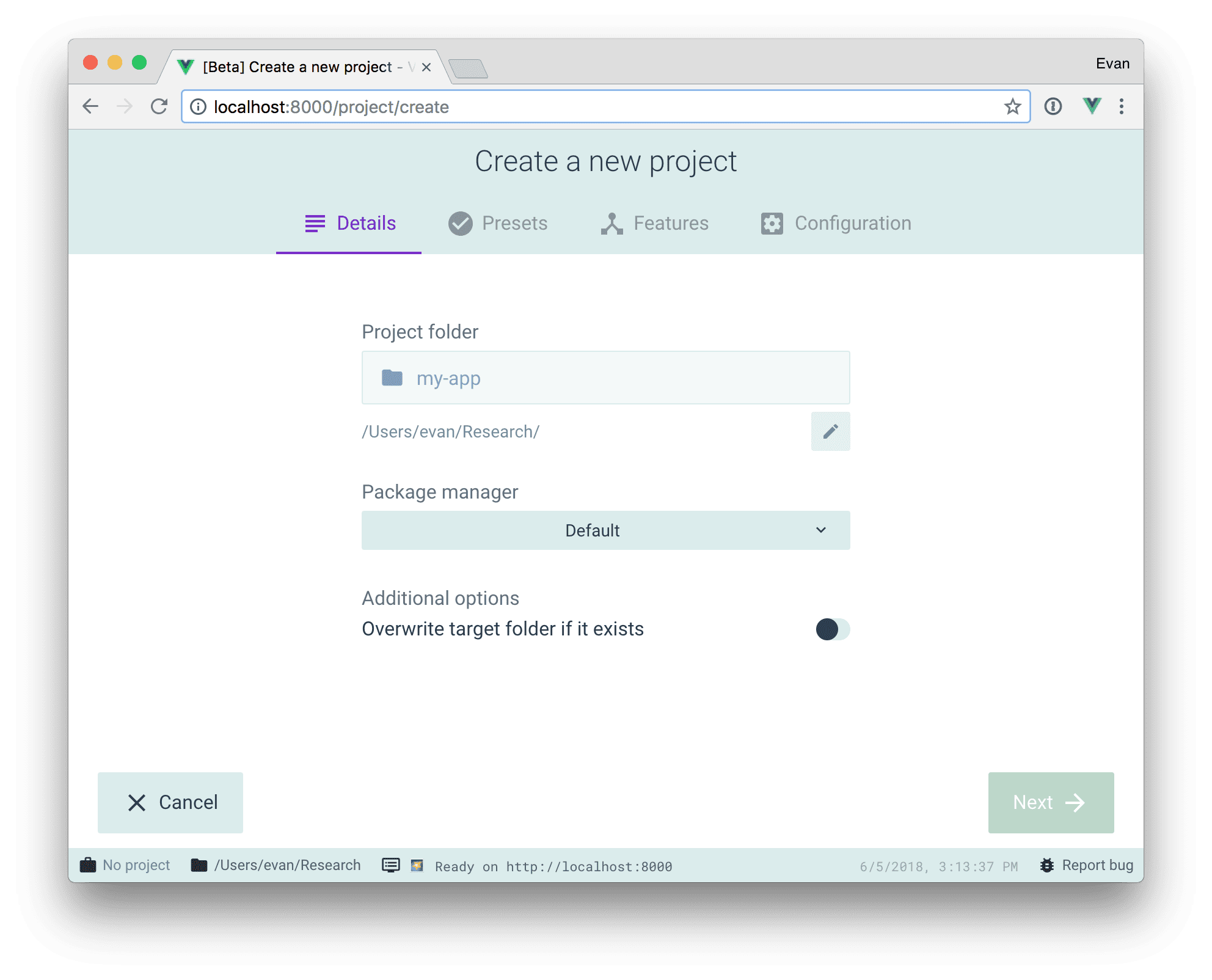
Task: Click the Vue logo icon in browser toolbar
Action: point(1091,107)
